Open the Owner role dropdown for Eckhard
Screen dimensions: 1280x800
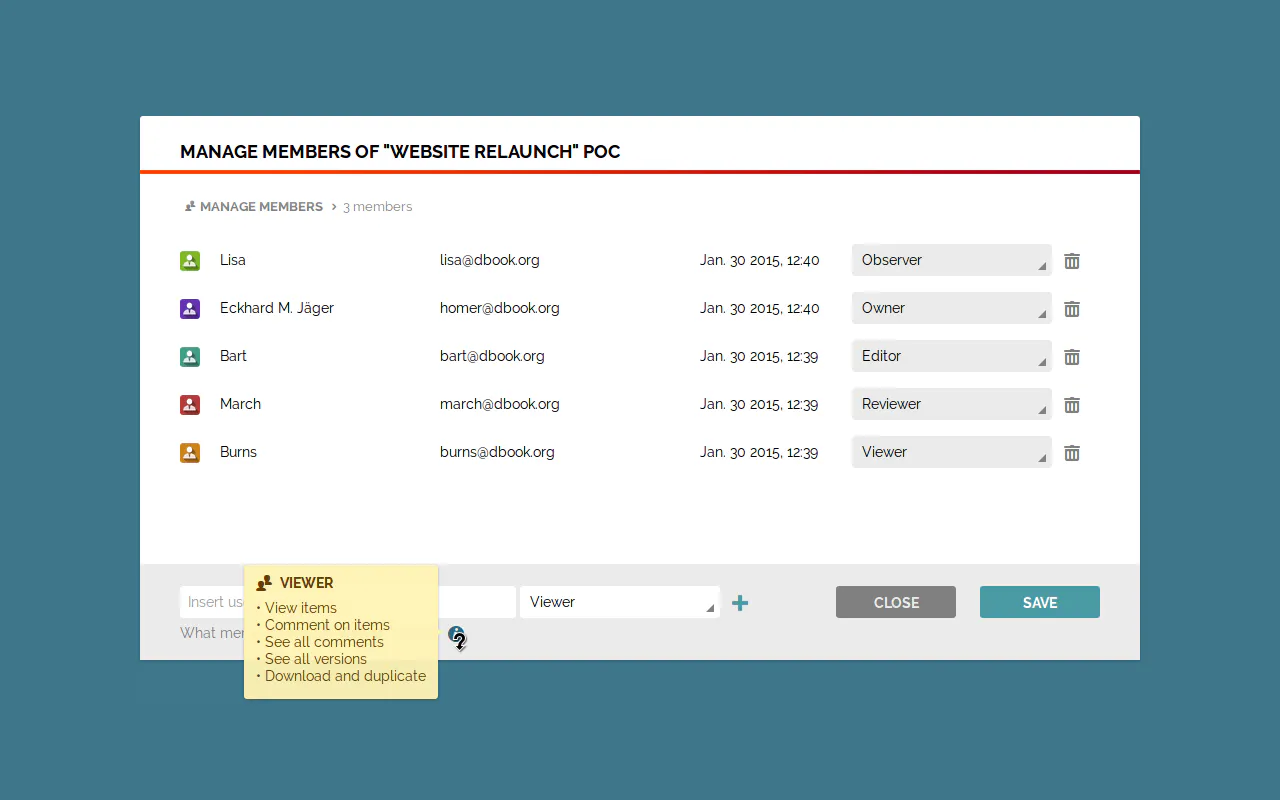pos(952,308)
